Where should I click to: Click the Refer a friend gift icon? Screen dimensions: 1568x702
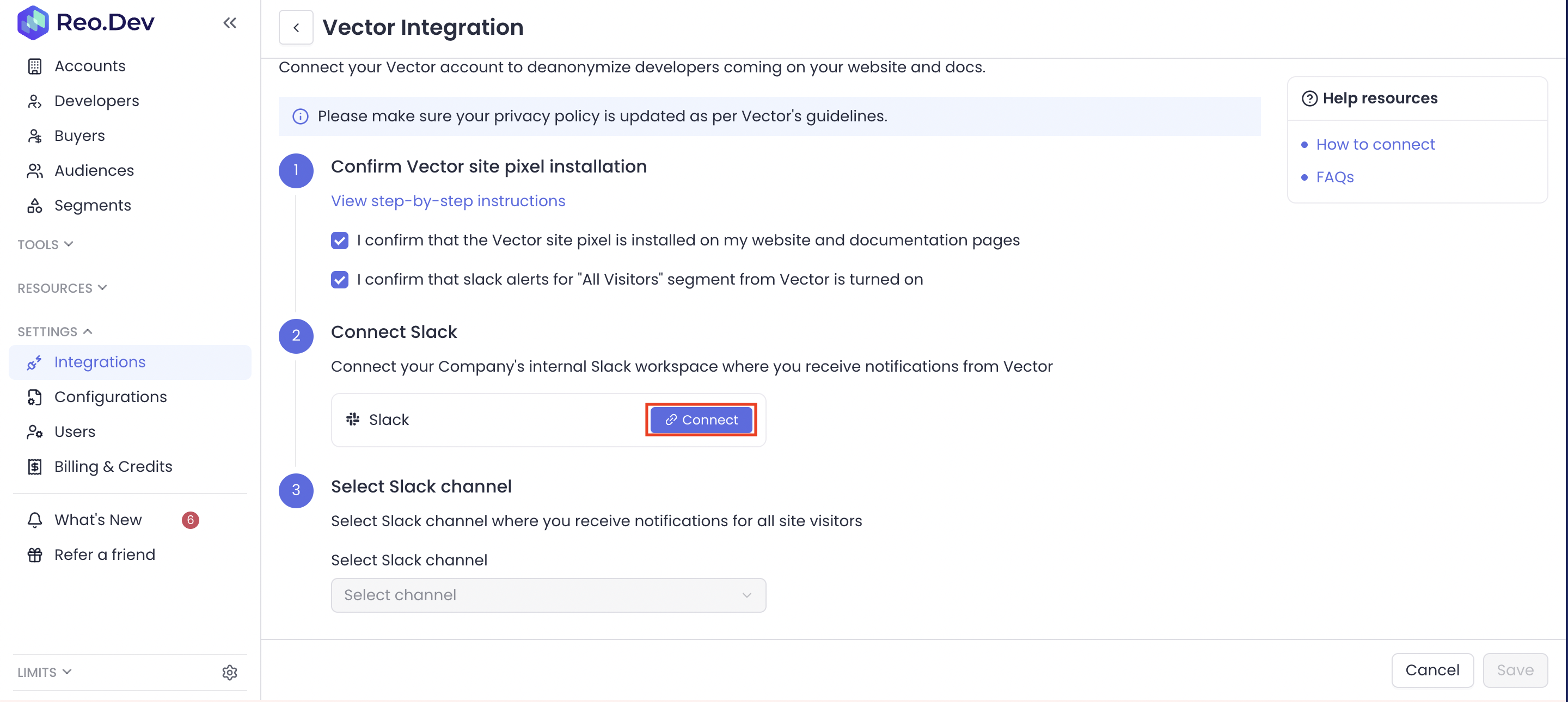pos(35,555)
